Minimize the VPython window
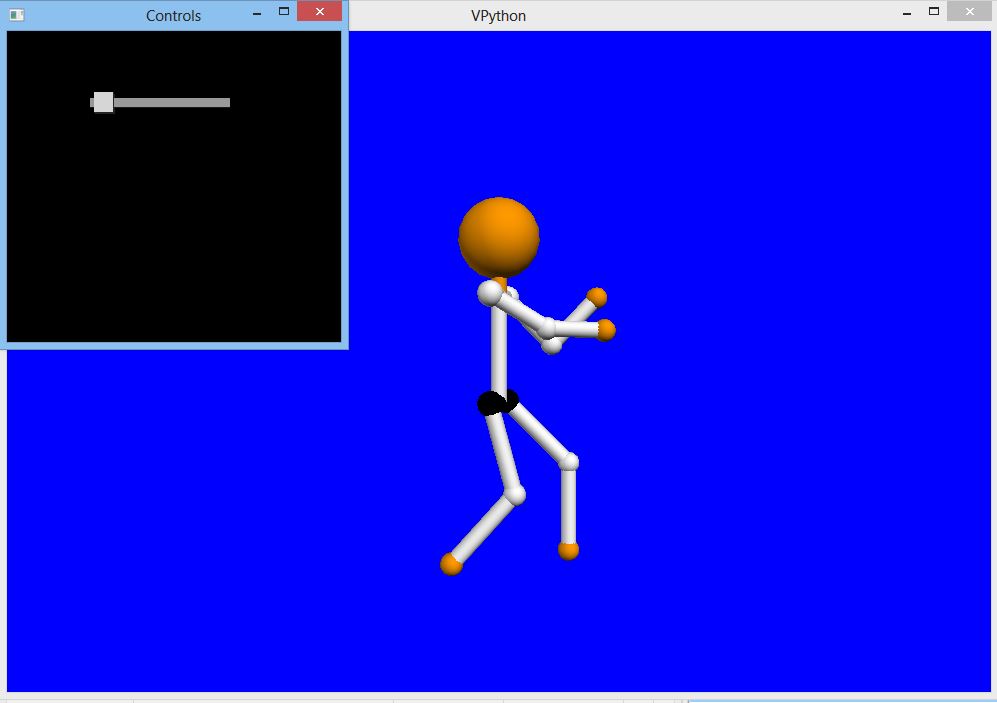The width and height of the screenshot is (997, 703). click(x=907, y=14)
